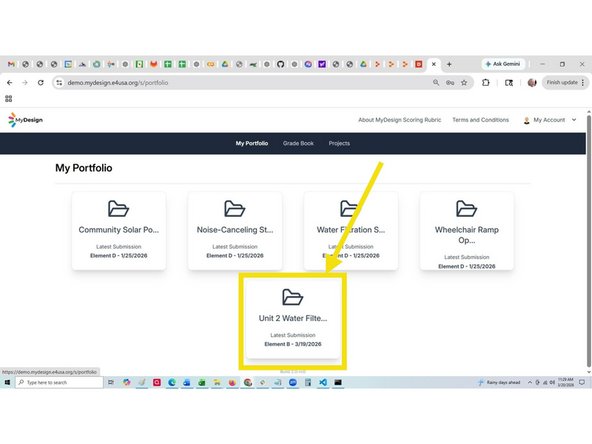Open Microsoft Edge from taskbar
Screen dimensions: 592x444
[x=172, y=382]
